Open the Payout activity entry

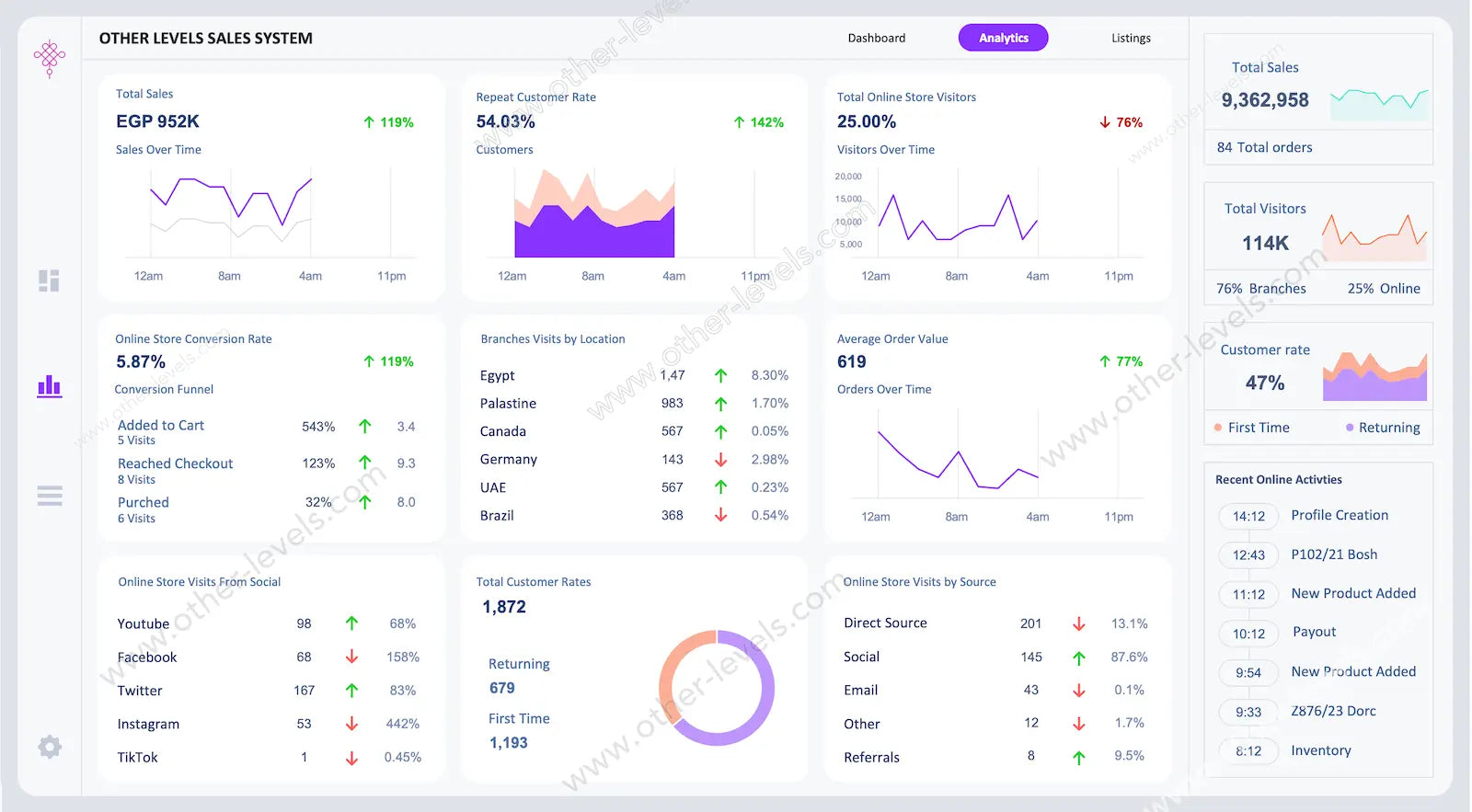1314,632
